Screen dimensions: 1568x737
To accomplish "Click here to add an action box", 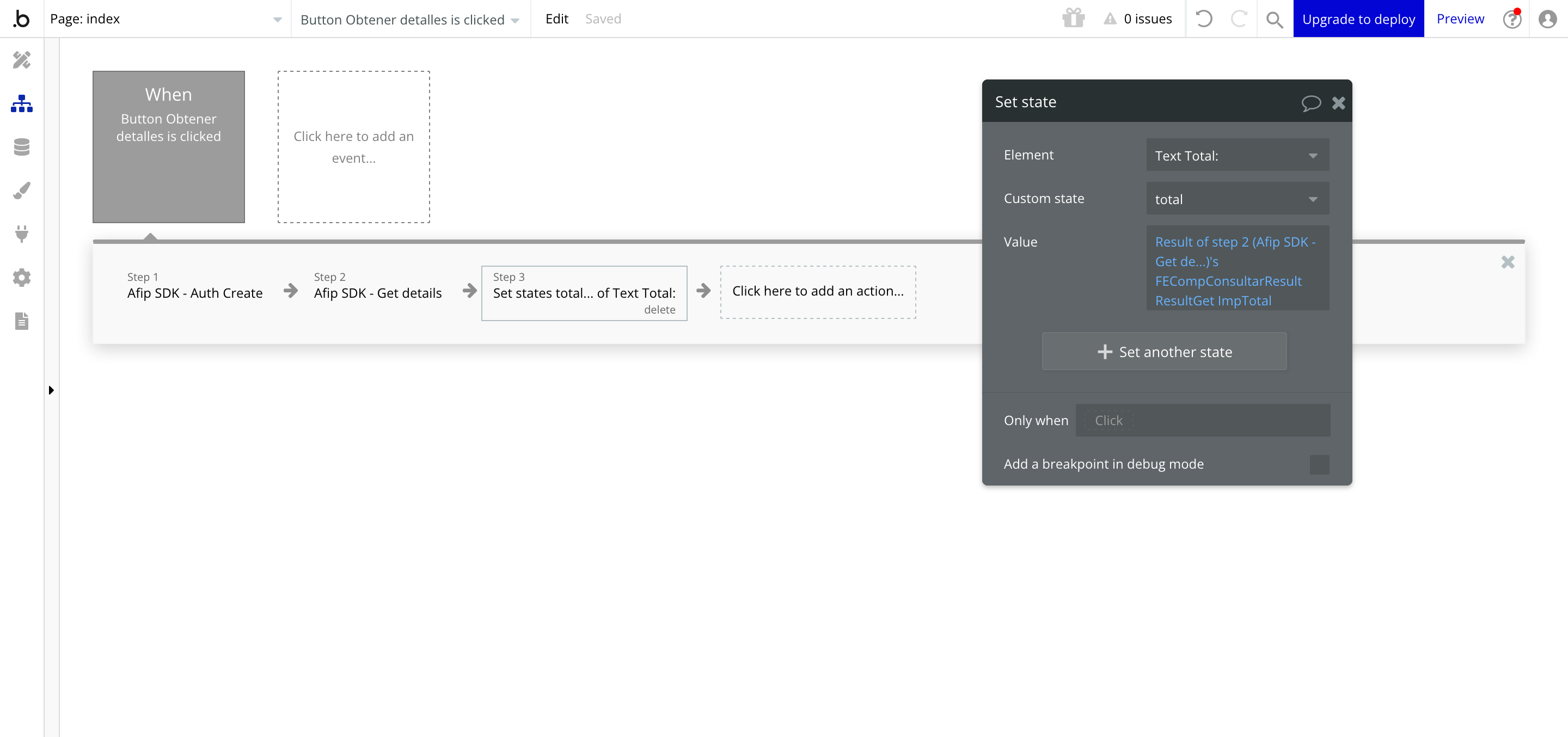I will [x=818, y=292].
